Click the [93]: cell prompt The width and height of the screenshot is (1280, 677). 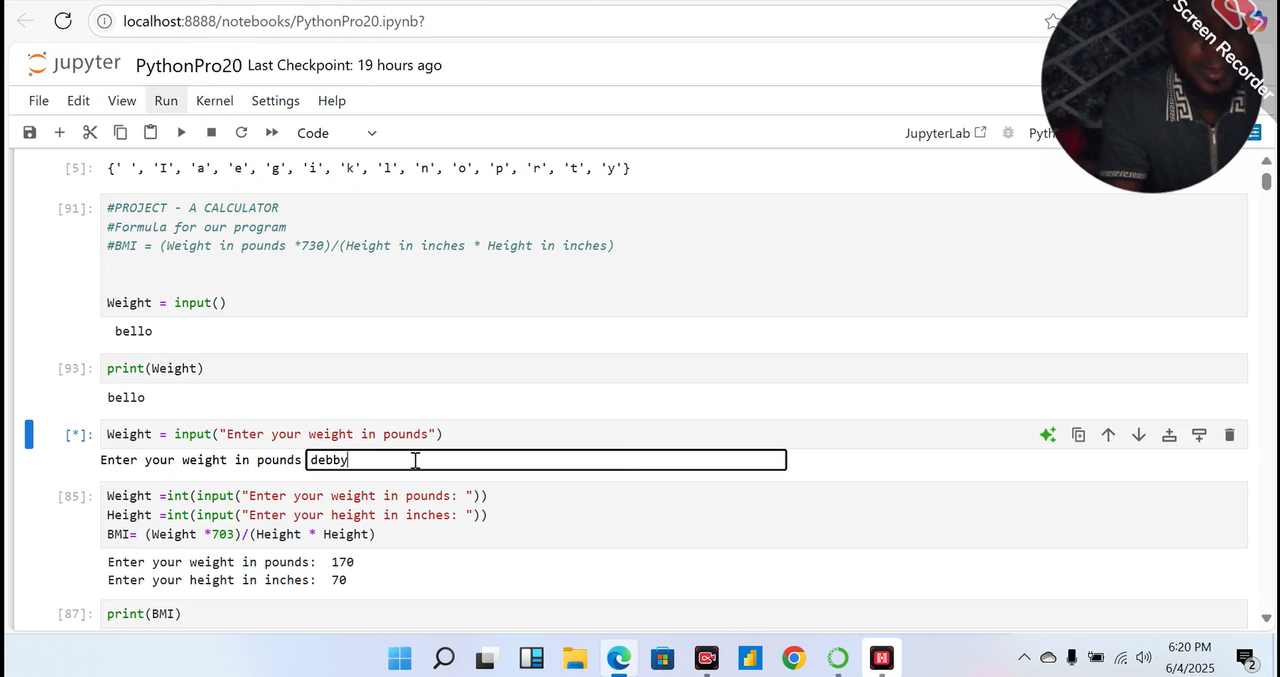click(77, 369)
